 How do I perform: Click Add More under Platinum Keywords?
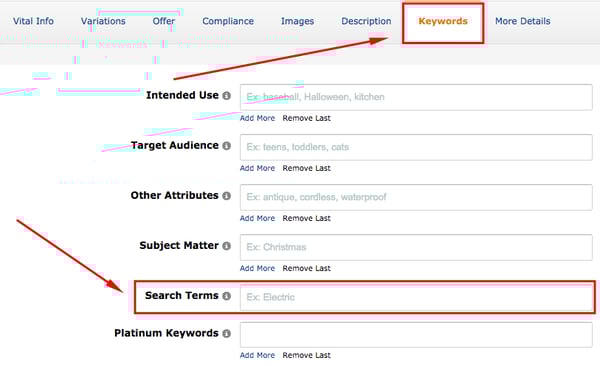(257, 355)
